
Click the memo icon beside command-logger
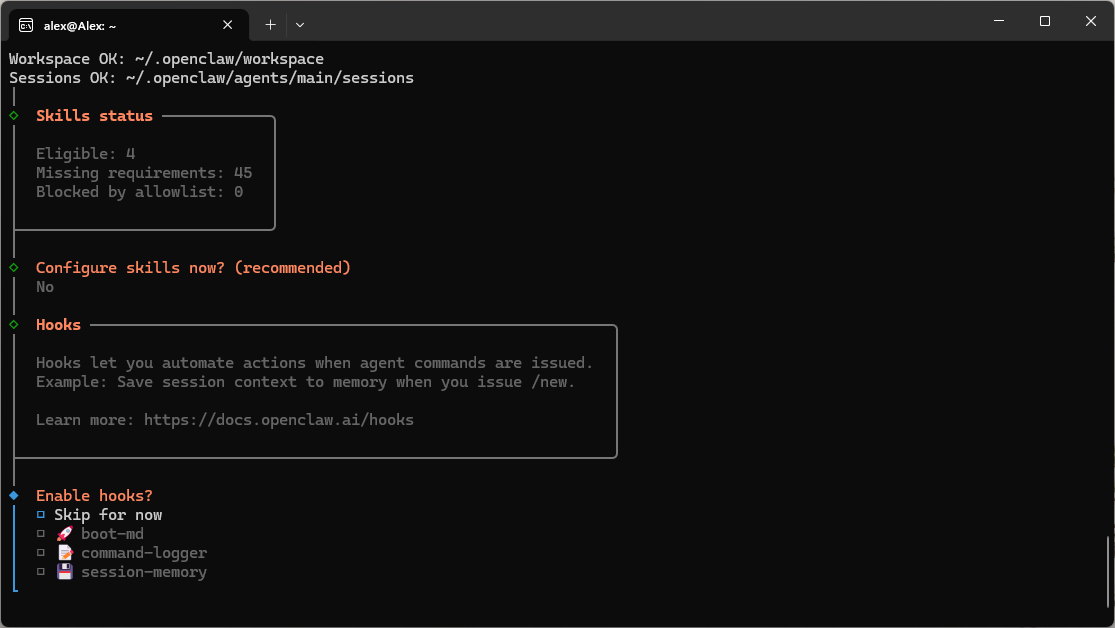[x=64, y=553]
